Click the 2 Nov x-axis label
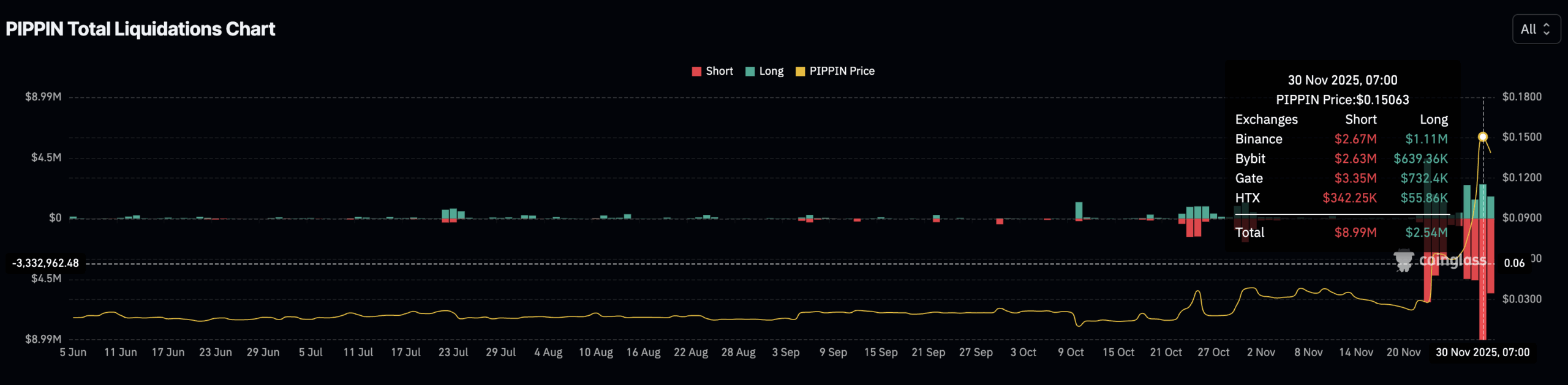Viewport: 1568px width, 385px height. (1261, 353)
